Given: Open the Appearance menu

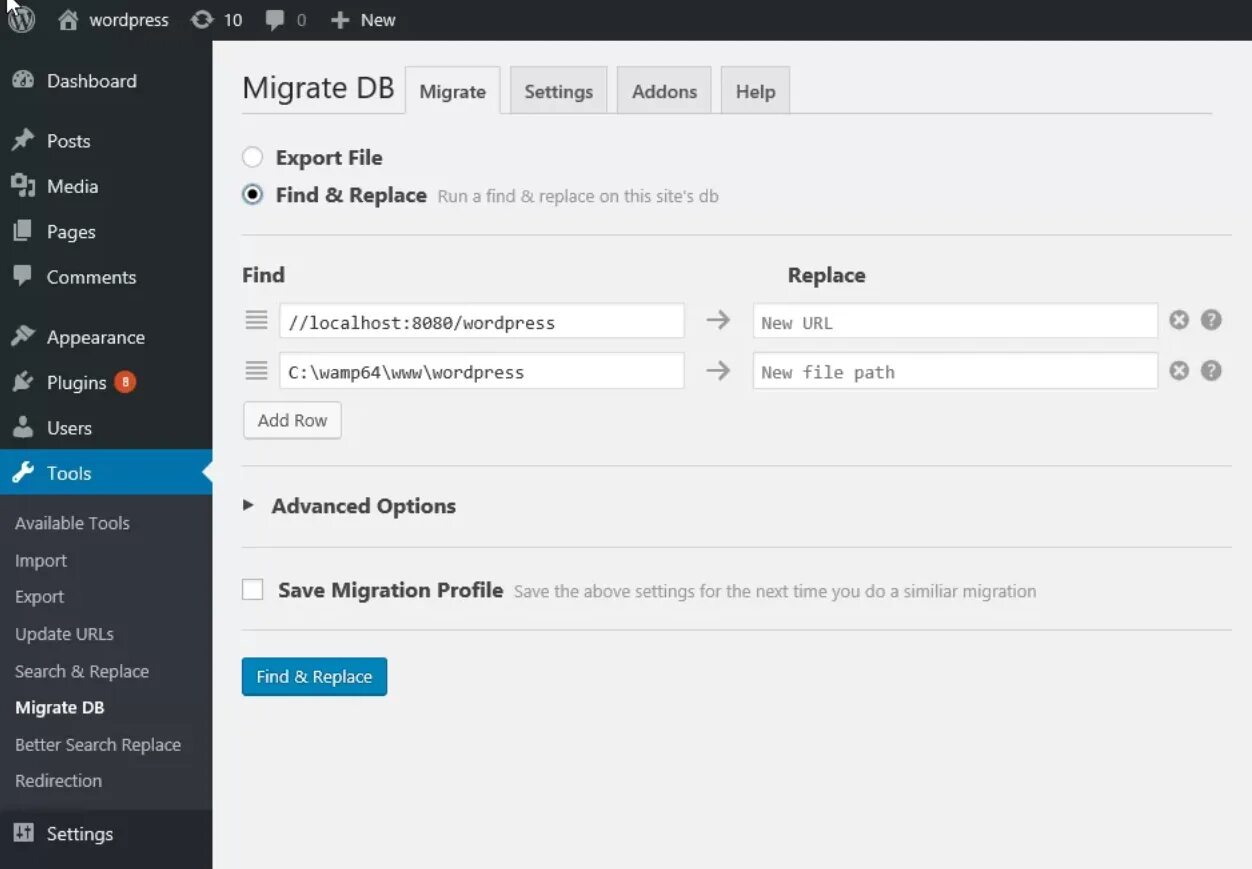Looking at the screenshot, I should 106,337.
